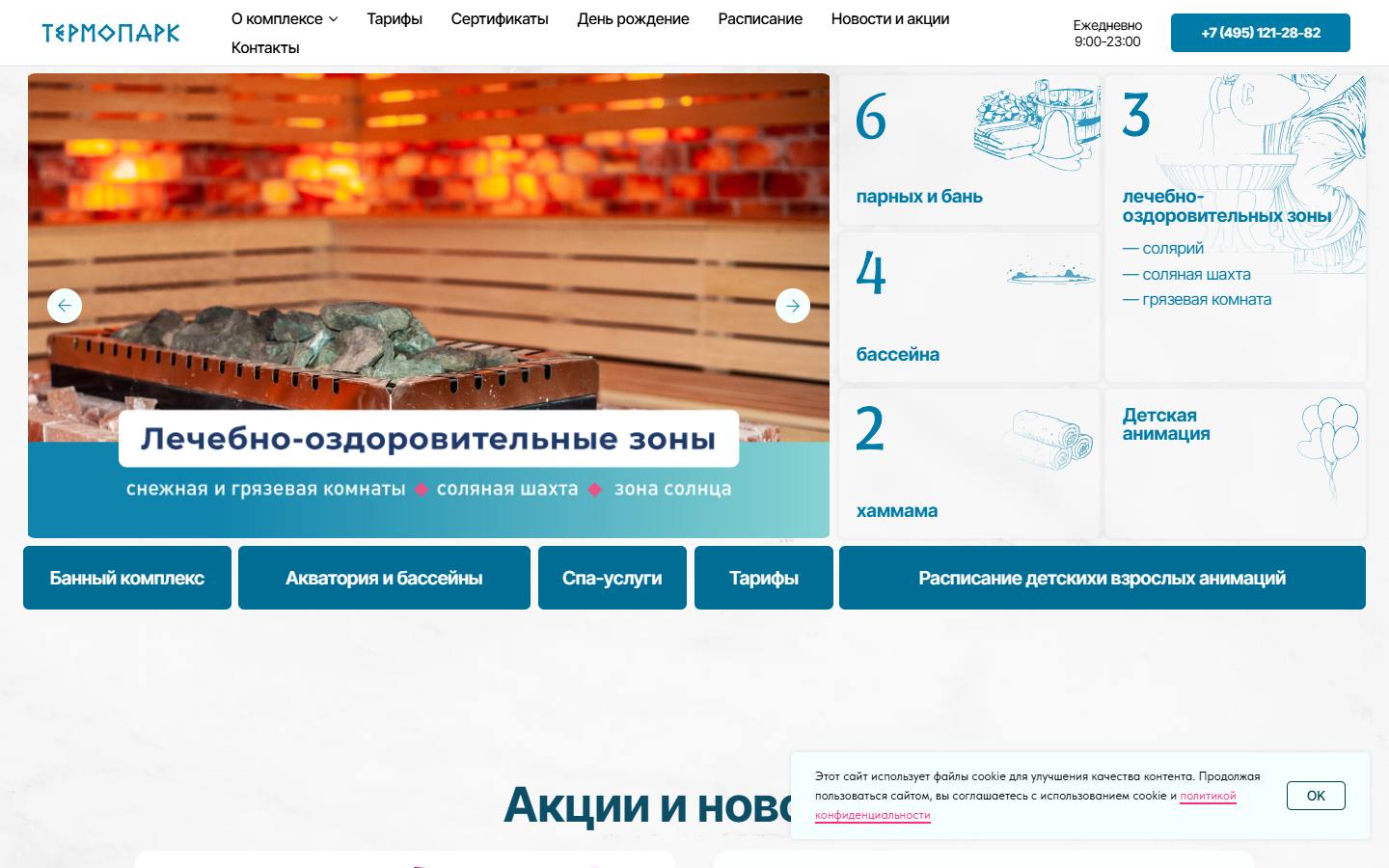
Task: Advance slider with right arrow
Action: point(793,306)
